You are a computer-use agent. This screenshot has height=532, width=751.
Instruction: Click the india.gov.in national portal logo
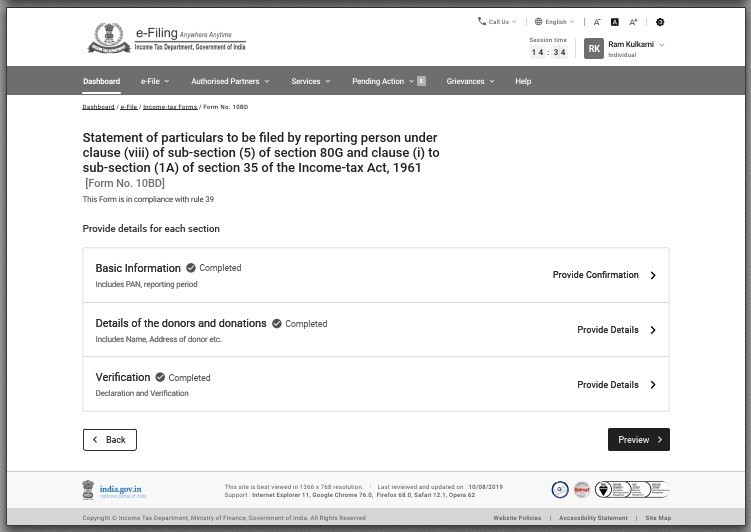point(114,490)
